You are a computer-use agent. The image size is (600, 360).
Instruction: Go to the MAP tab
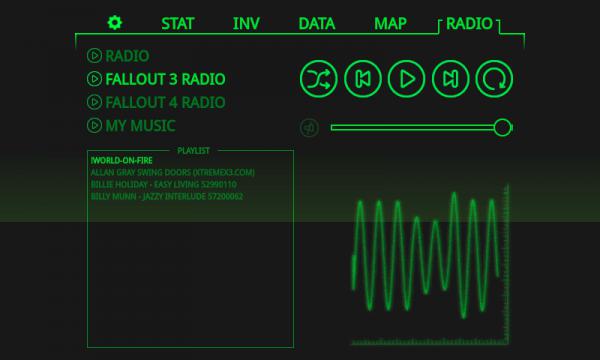pos(390,24)
